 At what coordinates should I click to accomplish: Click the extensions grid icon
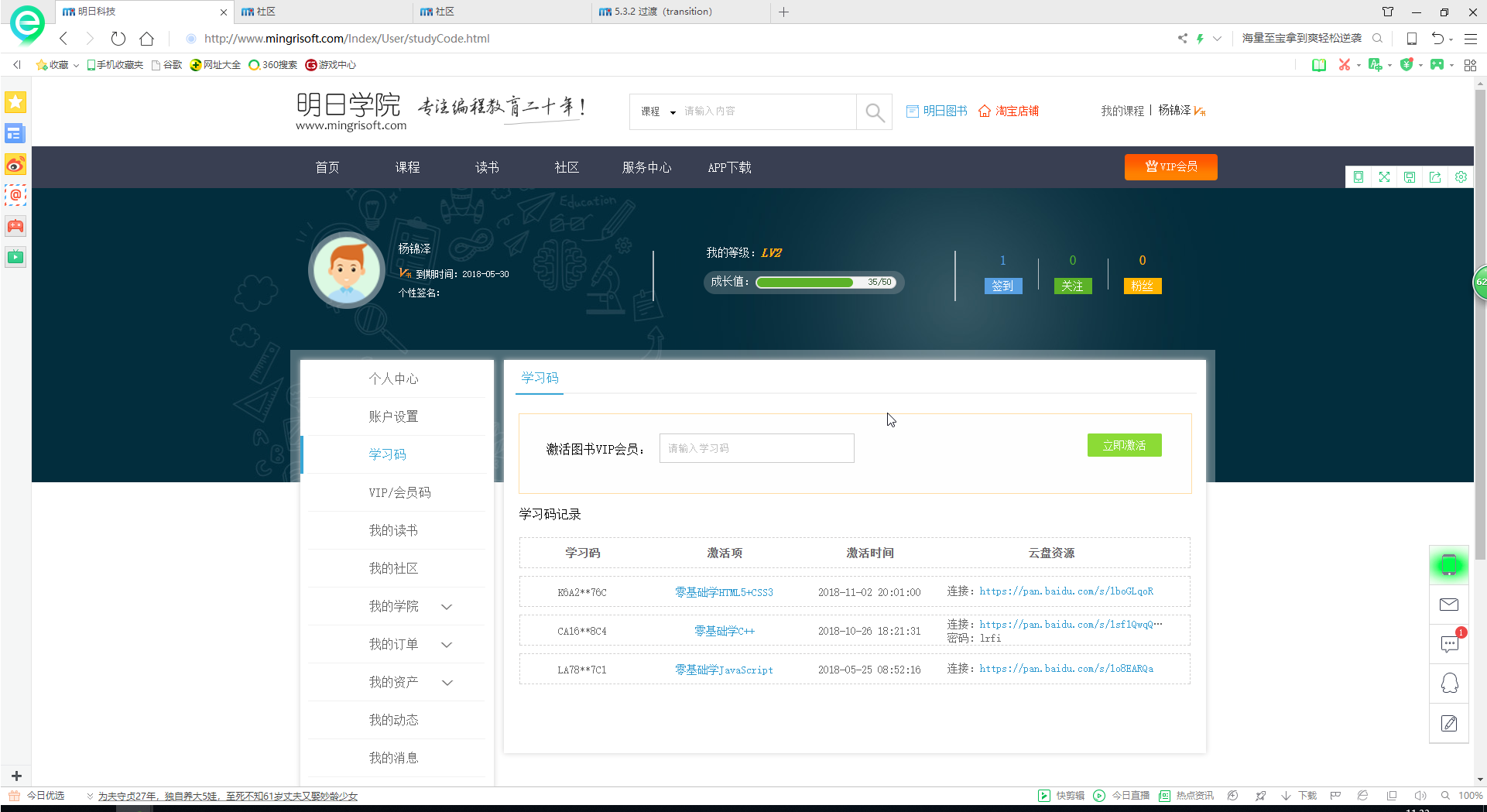[1470, 65]
